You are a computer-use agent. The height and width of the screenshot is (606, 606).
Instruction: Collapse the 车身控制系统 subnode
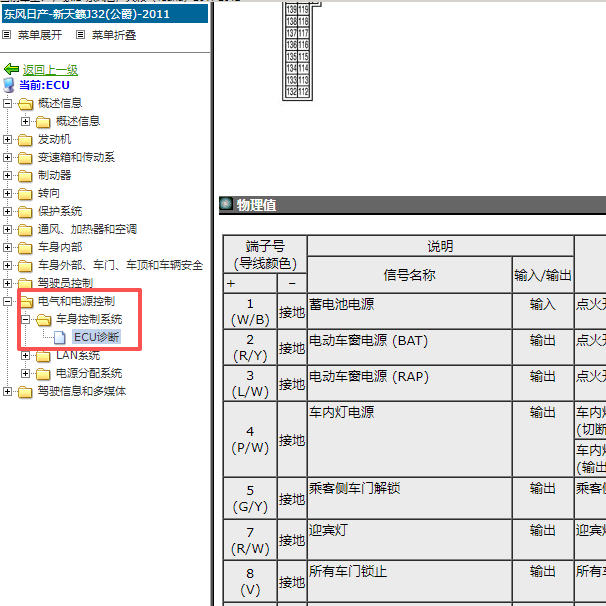click(25, 319)
